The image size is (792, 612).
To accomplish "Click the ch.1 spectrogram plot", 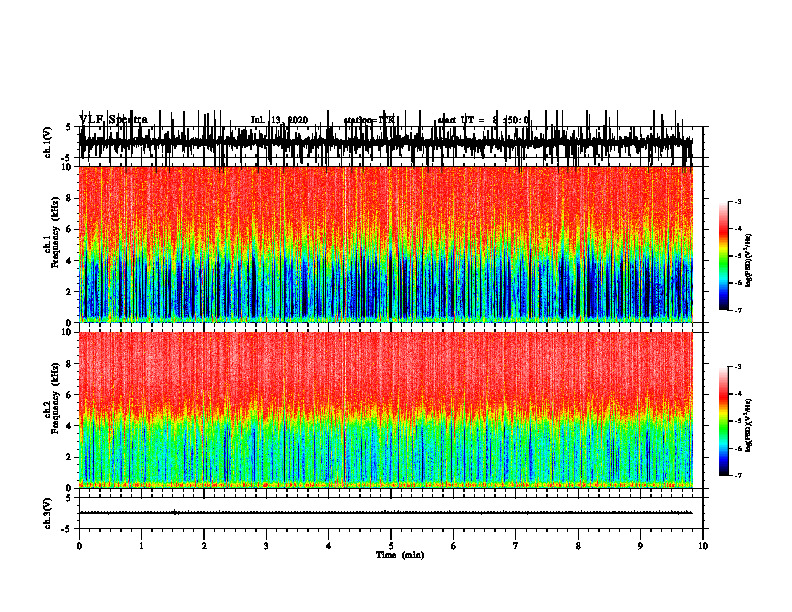I will click(386, 244).
